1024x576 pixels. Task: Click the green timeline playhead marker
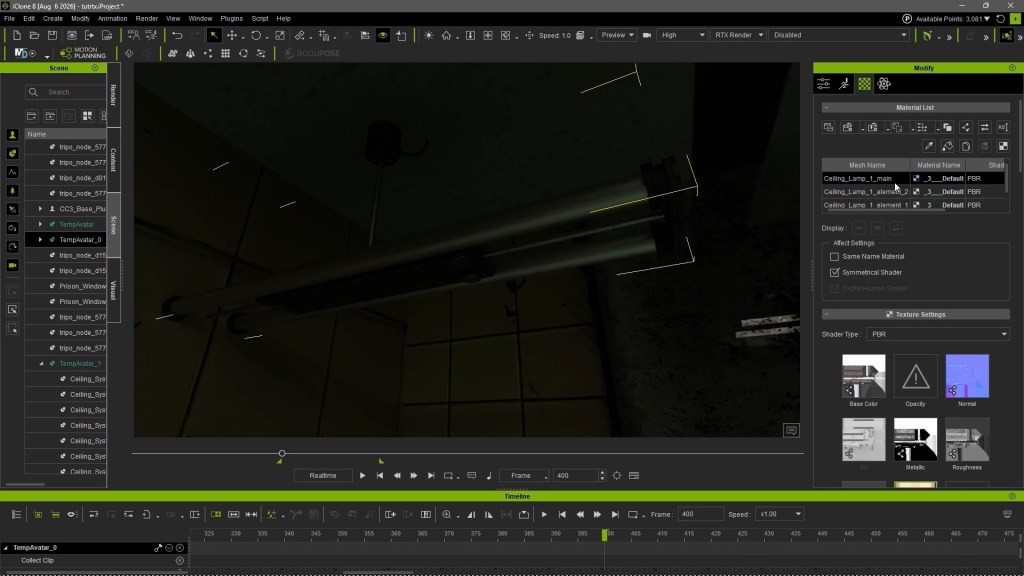coord(605,535)
